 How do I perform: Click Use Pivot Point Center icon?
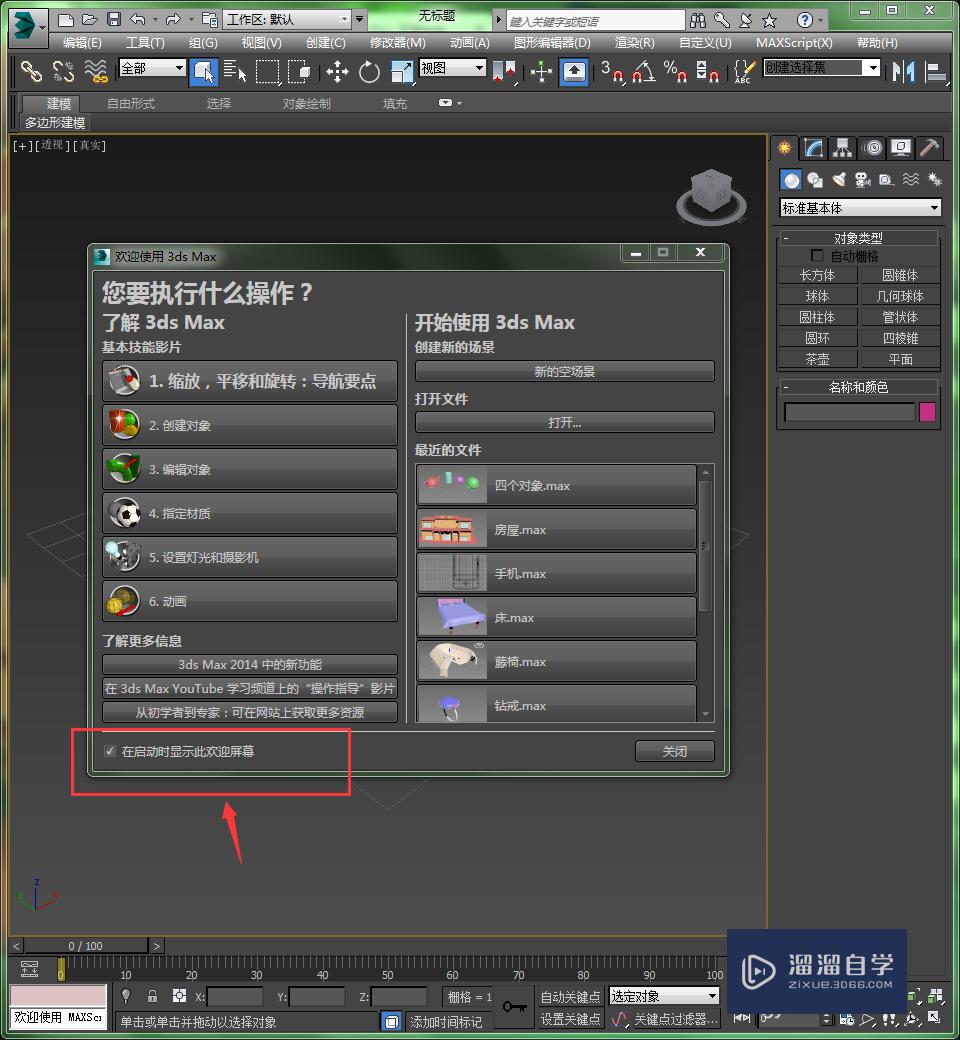pos(505,72)
